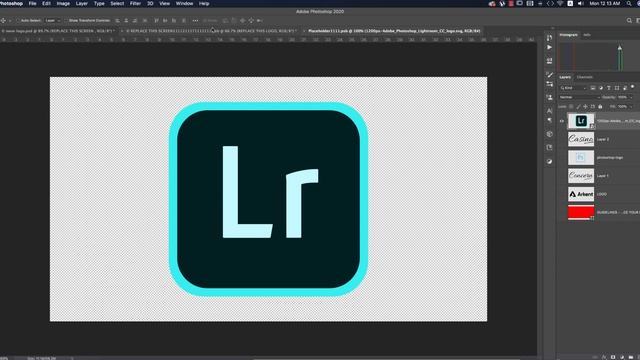Click the Photoshop search magnifier icon

pos(629,20)
